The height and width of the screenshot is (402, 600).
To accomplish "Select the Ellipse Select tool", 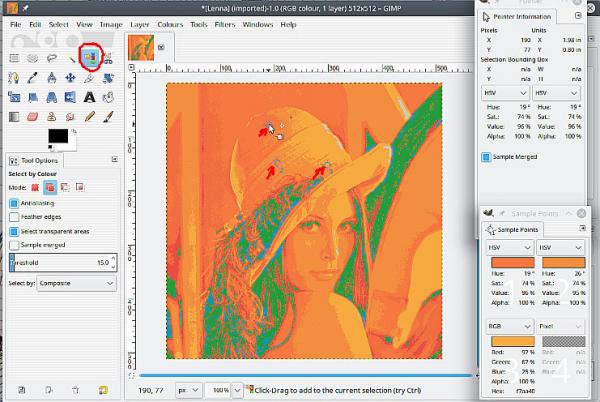I will tap(33, 58).
